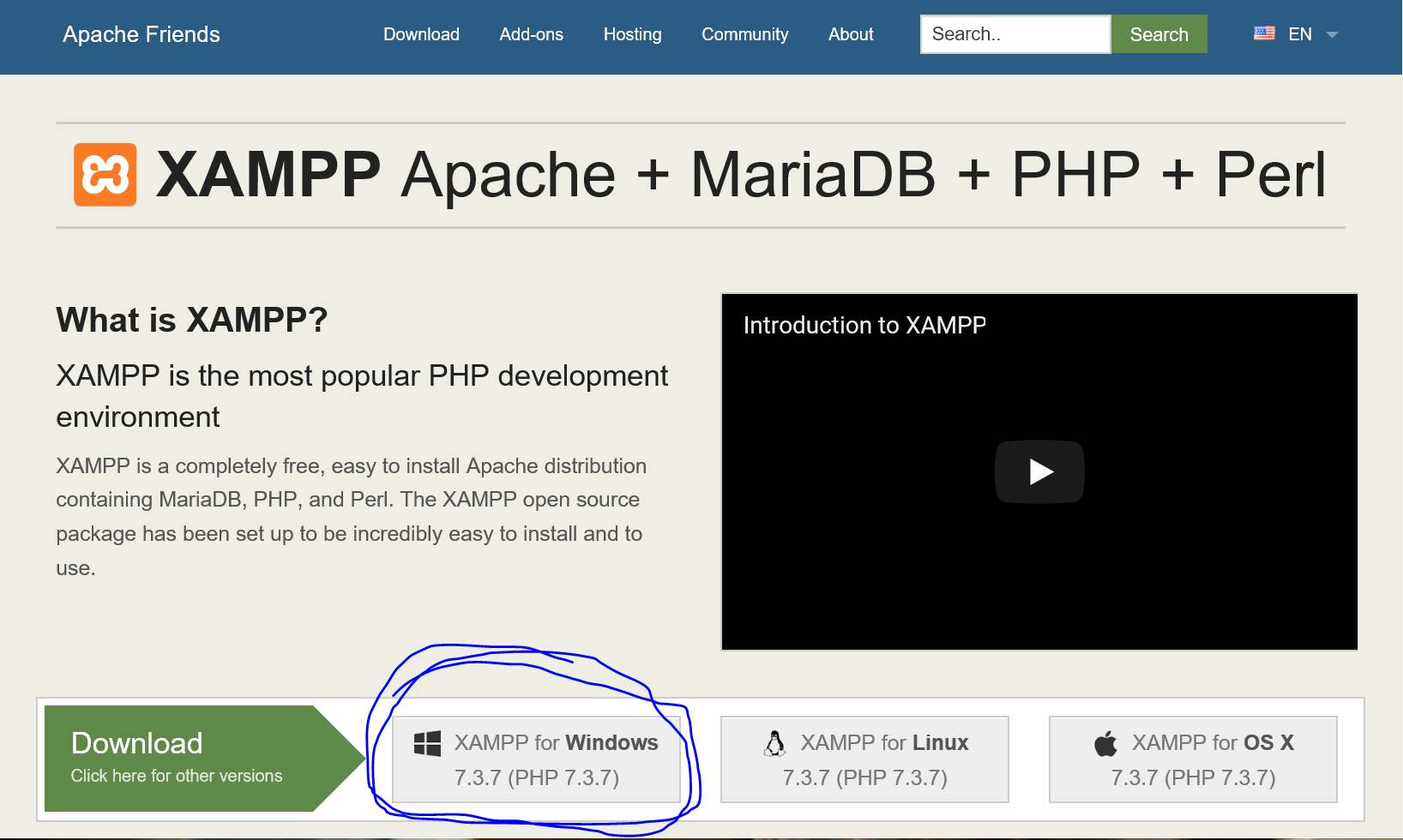Click the Linux penguin icon
Image resolution: width=1403 pixels, height=840 pixels.
(774, 743)
